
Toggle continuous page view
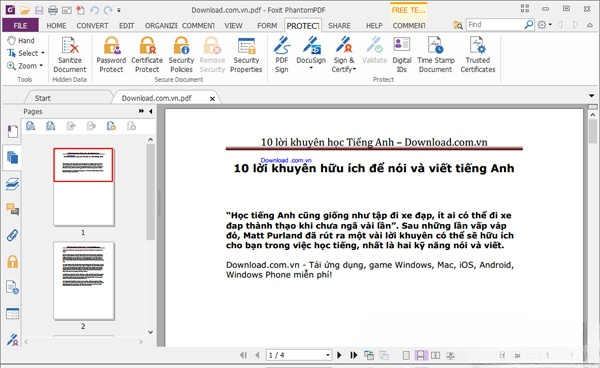pos(420,355)
